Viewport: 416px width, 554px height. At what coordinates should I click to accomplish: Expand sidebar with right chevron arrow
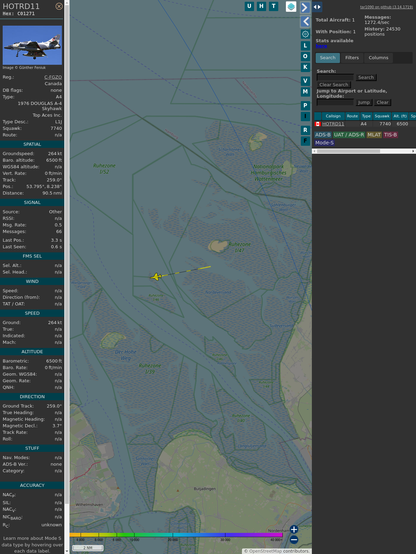(305, 7)
